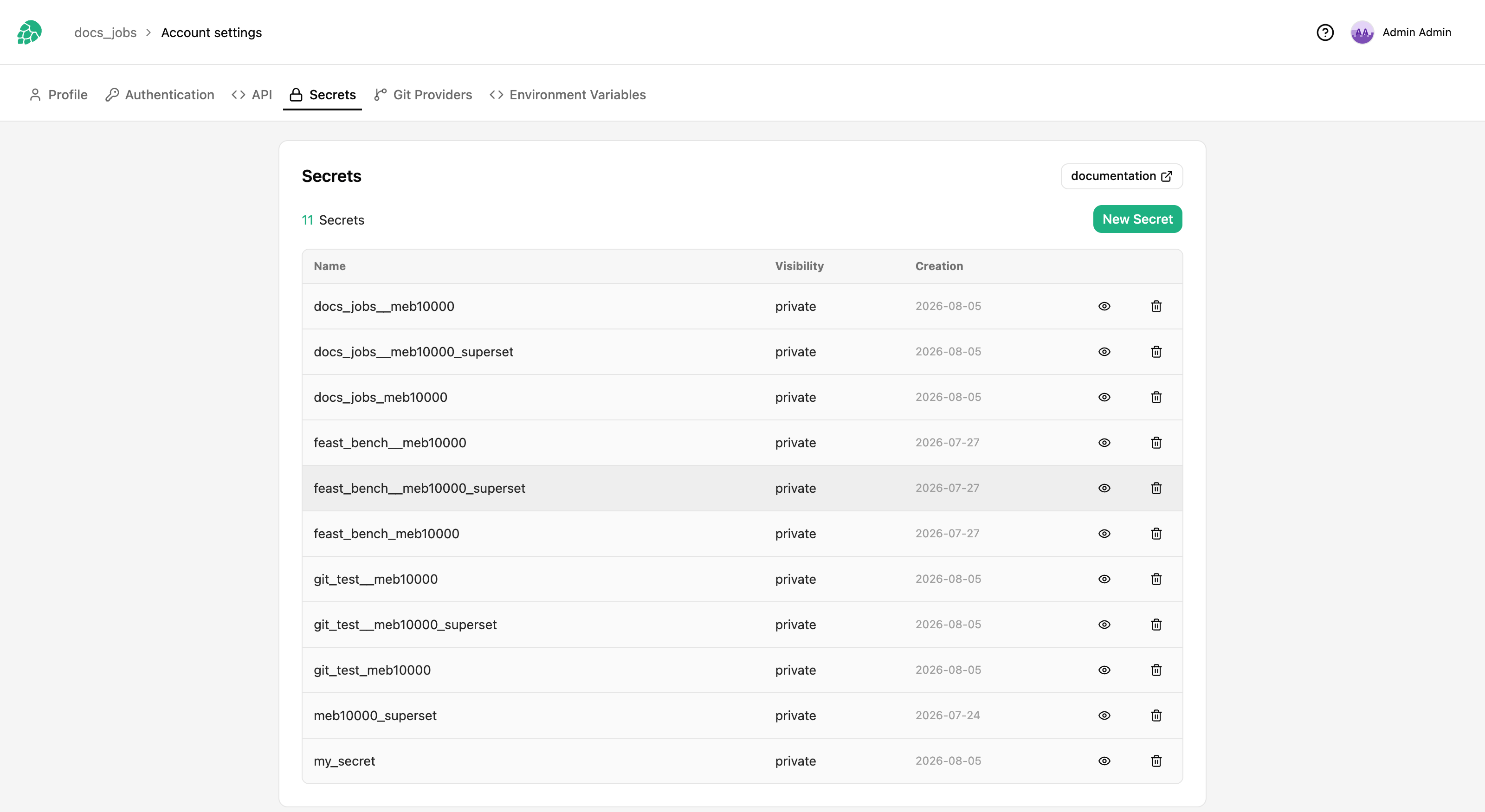Delete the git_test_meb10000 secret
The image size is (1485, 812).
1156,670
